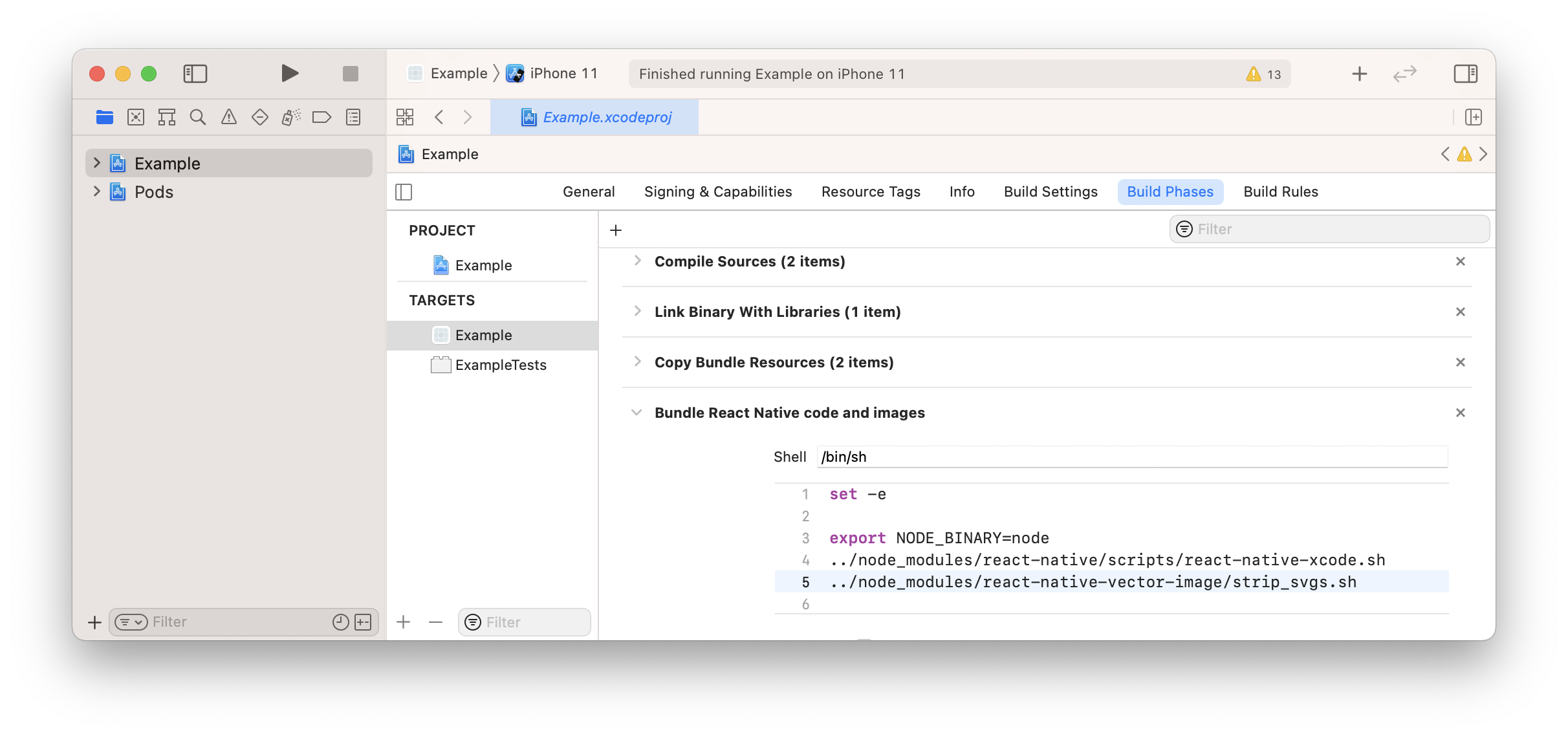1568x736 pixels.
Task: Click the Shell path input field
Action: pyautogui.click(x=1132, y=457)
